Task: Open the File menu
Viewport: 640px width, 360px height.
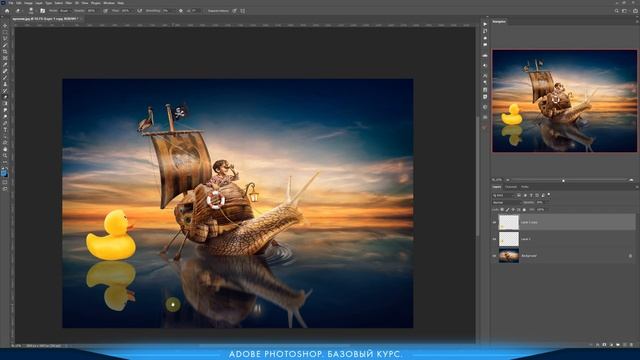Action: pyautogui.click(x=11, y=3)
